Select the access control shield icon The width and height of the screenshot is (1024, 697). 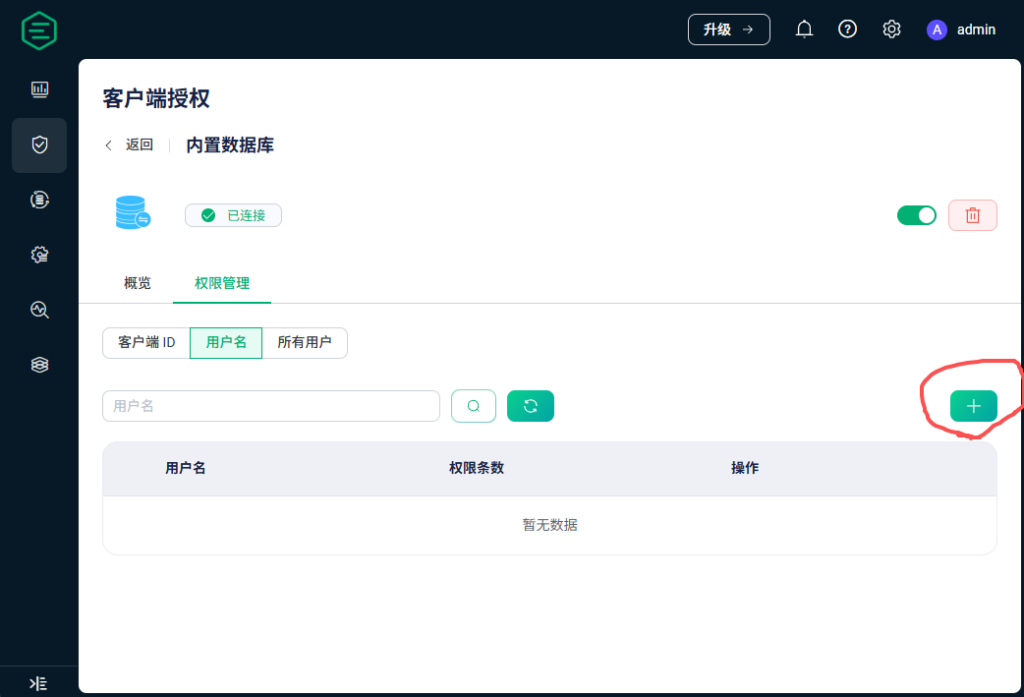[39, 145]
